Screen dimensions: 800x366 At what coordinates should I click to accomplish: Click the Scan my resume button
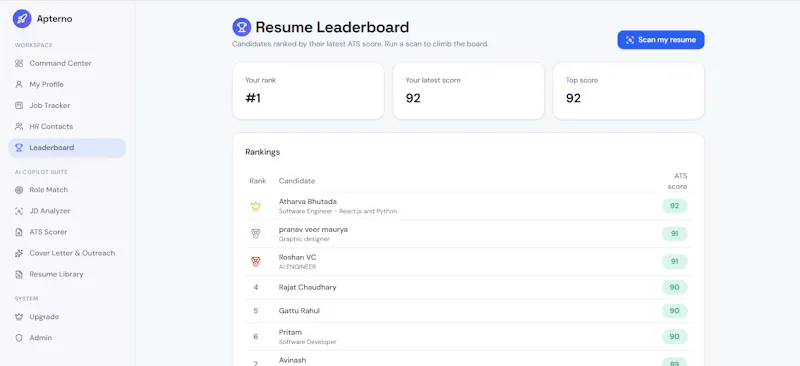pos(661,40)
